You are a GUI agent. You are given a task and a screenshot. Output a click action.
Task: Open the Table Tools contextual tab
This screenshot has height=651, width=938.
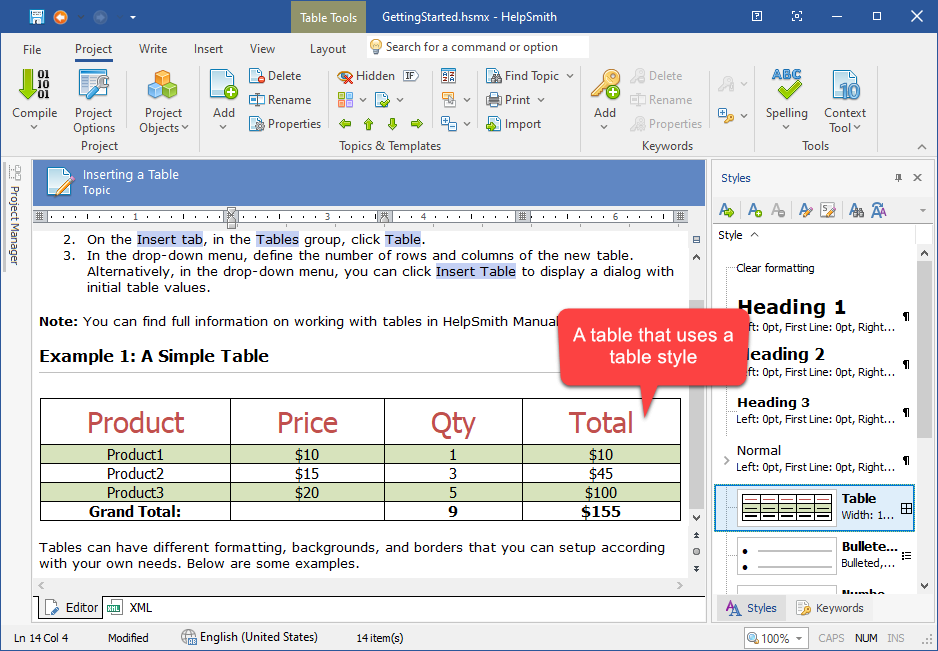coord(328,17)
